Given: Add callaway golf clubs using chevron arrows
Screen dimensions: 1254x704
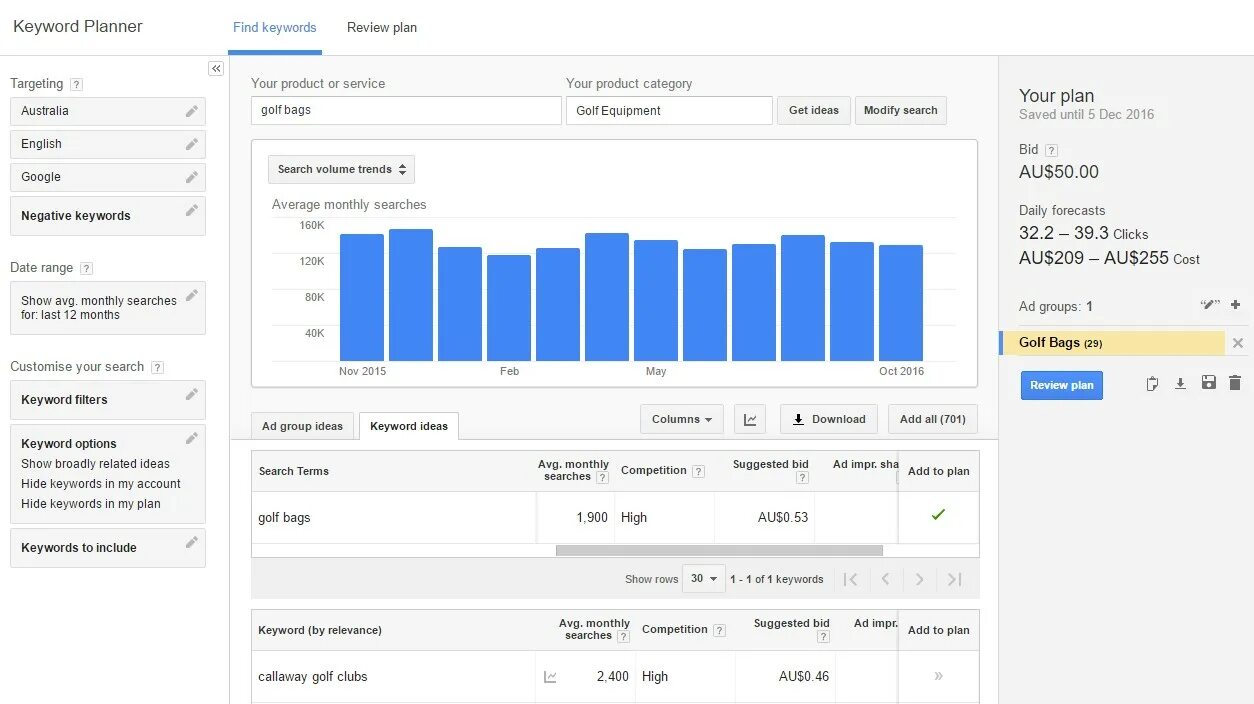Looking at the screenshot, I should pos(938,676).
